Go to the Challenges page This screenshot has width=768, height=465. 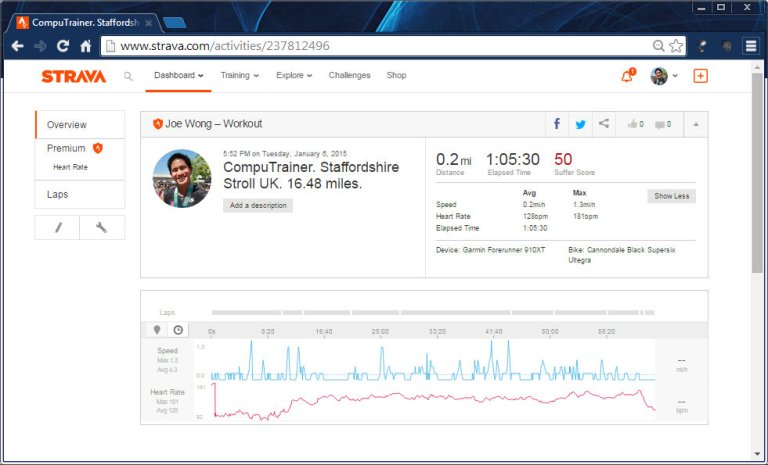click(349, 75)
